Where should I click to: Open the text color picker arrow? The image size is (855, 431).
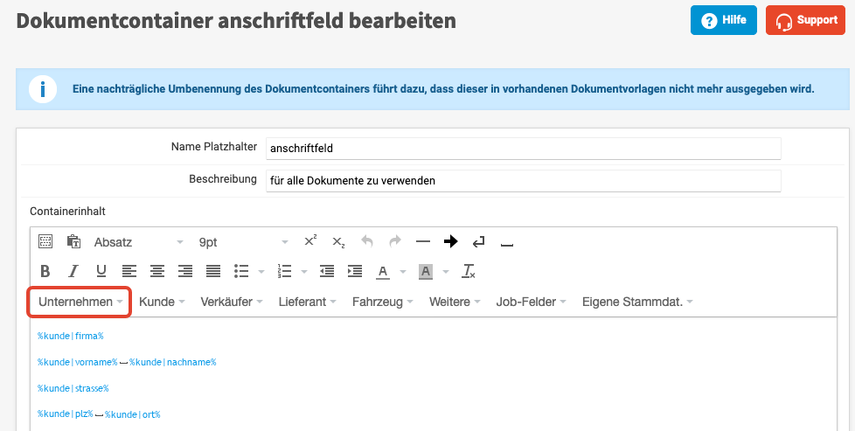pyautogui.click(x=402, y=271)
